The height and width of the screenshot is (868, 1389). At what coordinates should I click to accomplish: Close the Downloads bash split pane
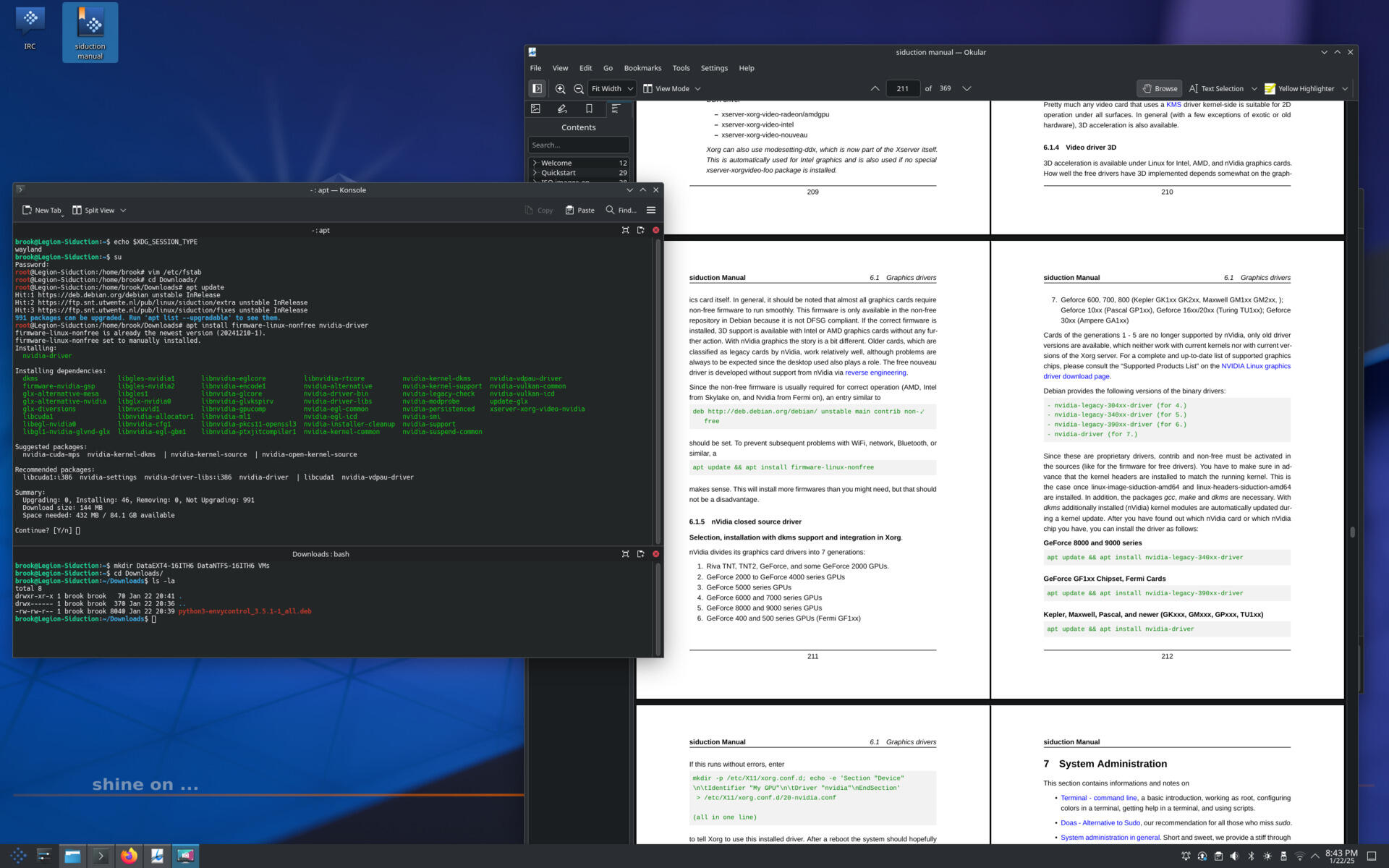click(655, 554)
